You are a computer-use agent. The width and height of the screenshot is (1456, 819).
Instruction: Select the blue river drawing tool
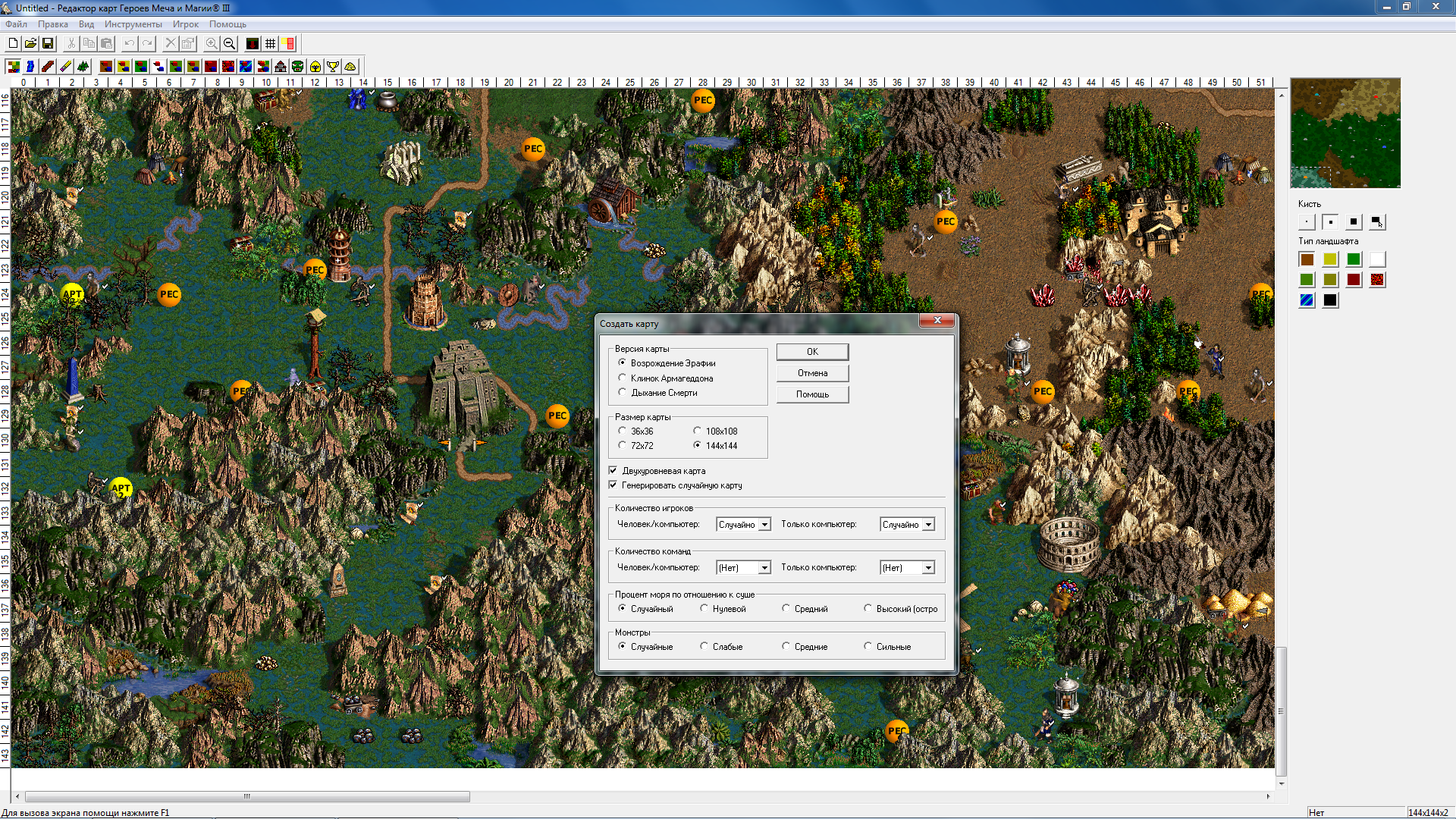(30, 66)
